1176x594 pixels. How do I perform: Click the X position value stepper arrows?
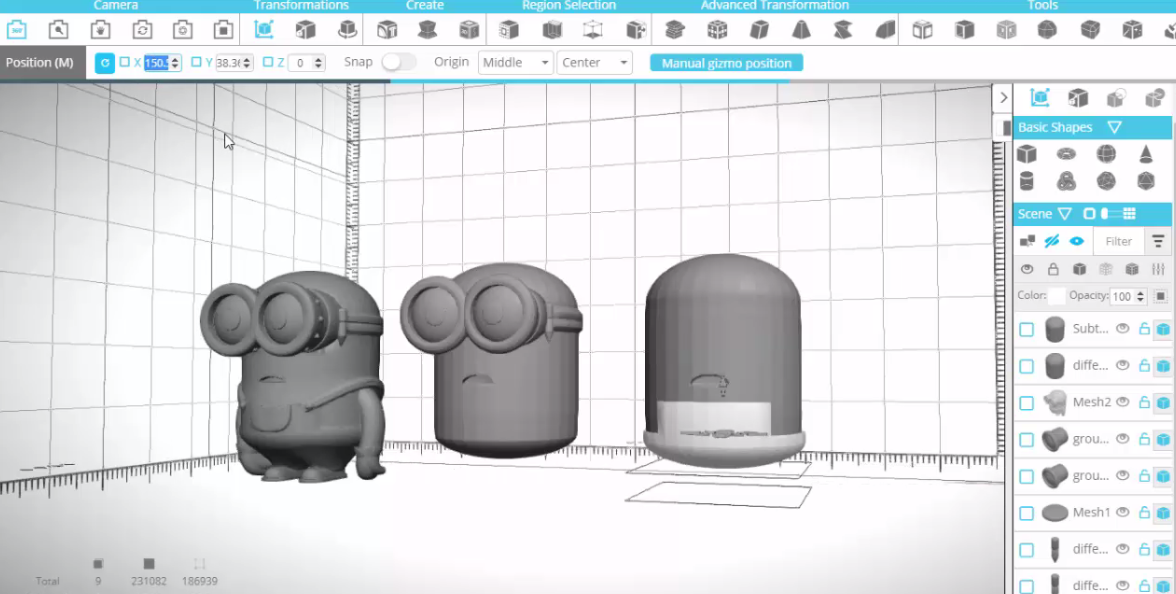tap(175, 63)
